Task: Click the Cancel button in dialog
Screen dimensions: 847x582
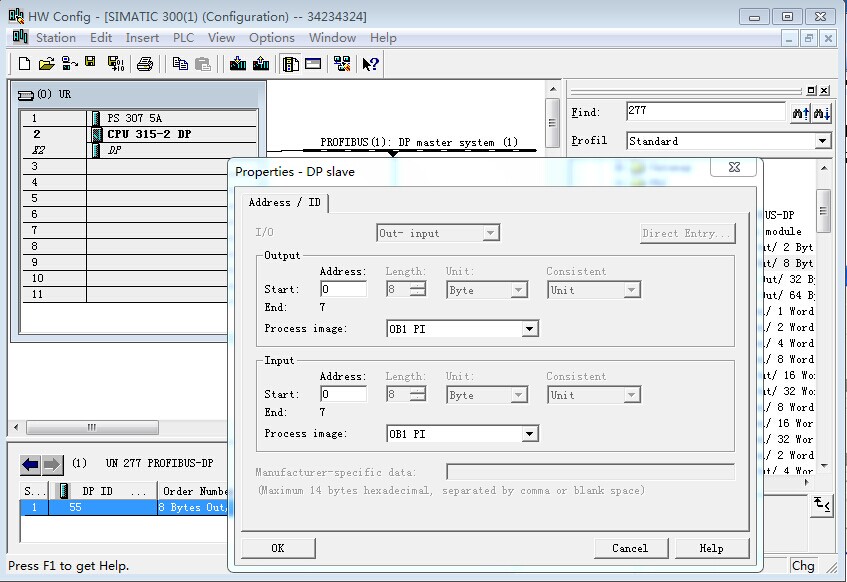Action: 629,548
